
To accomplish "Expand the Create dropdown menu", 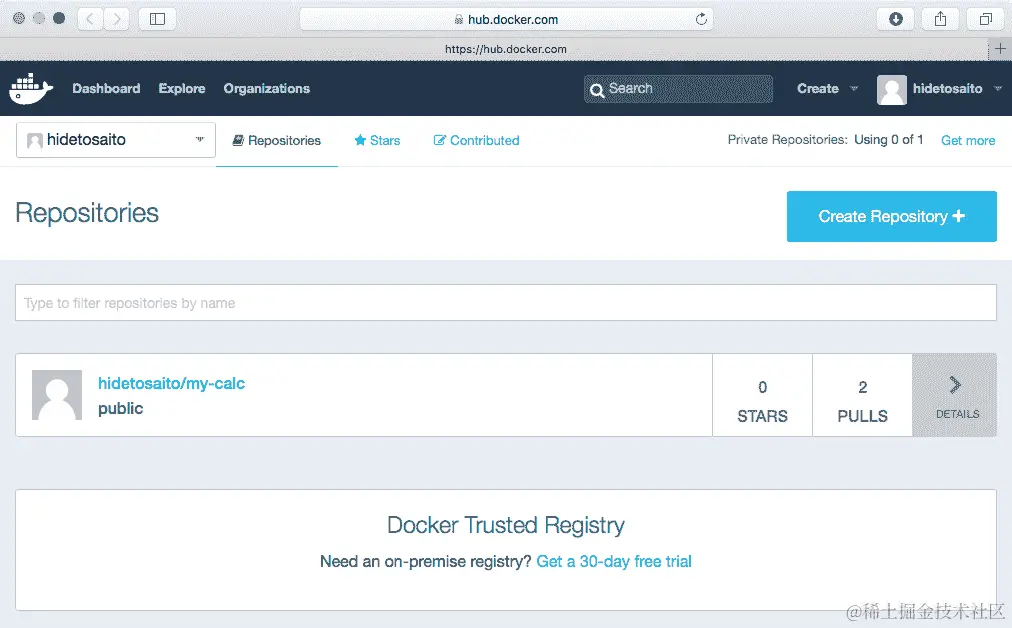I will 827,88.
